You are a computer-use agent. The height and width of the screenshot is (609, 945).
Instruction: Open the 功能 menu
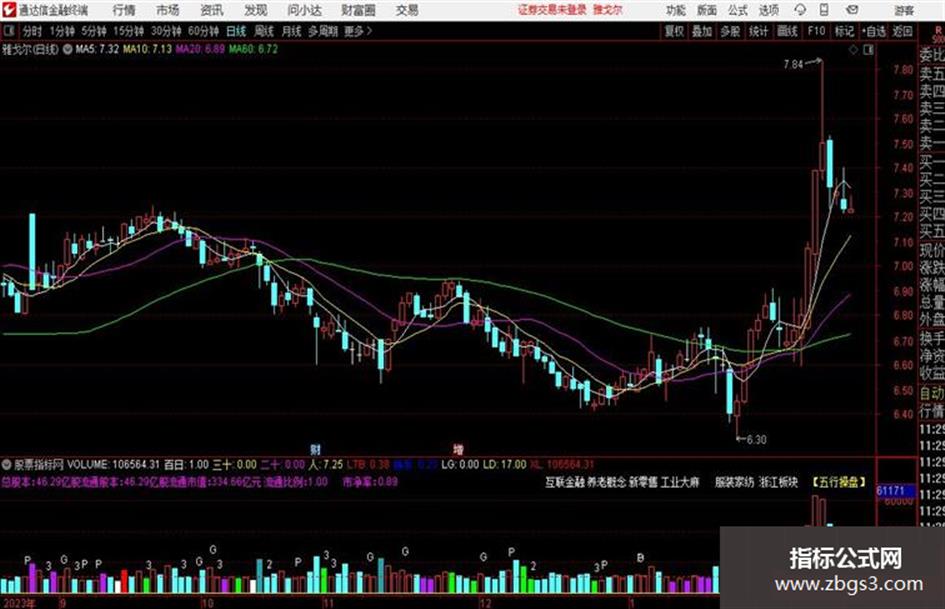[676, 10]
